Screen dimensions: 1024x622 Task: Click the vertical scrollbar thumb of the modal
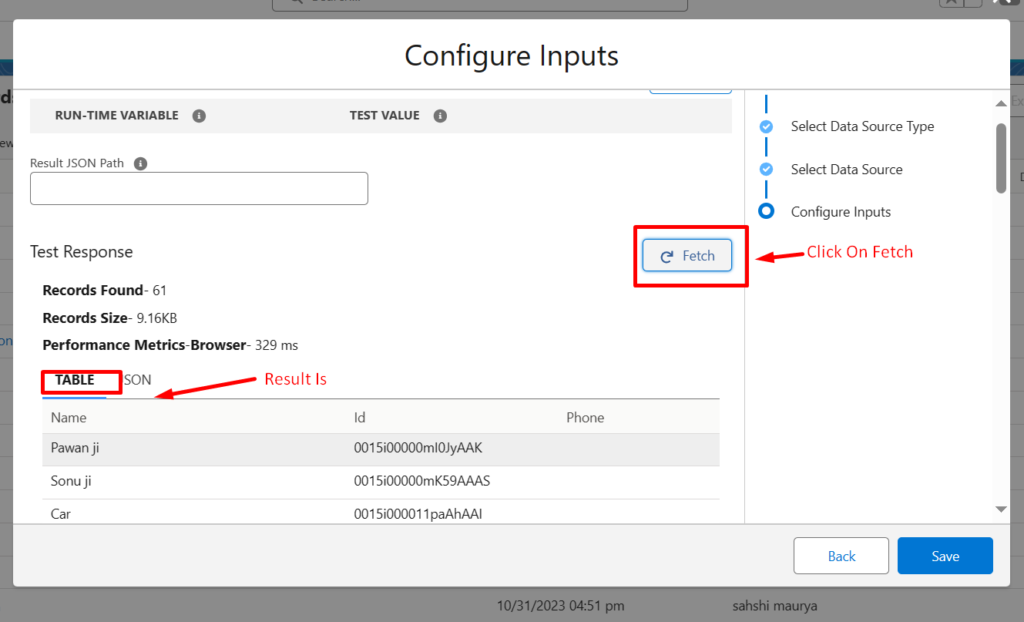coord(1000,159)
